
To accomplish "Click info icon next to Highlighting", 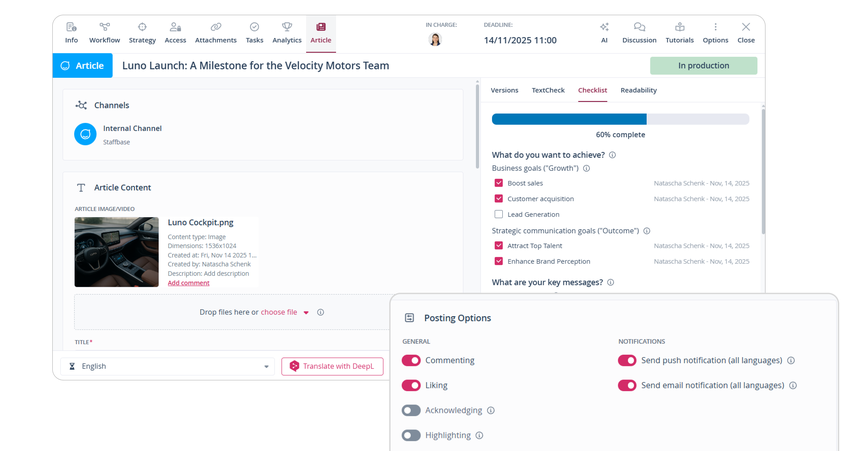I will [x=479, y=436].
